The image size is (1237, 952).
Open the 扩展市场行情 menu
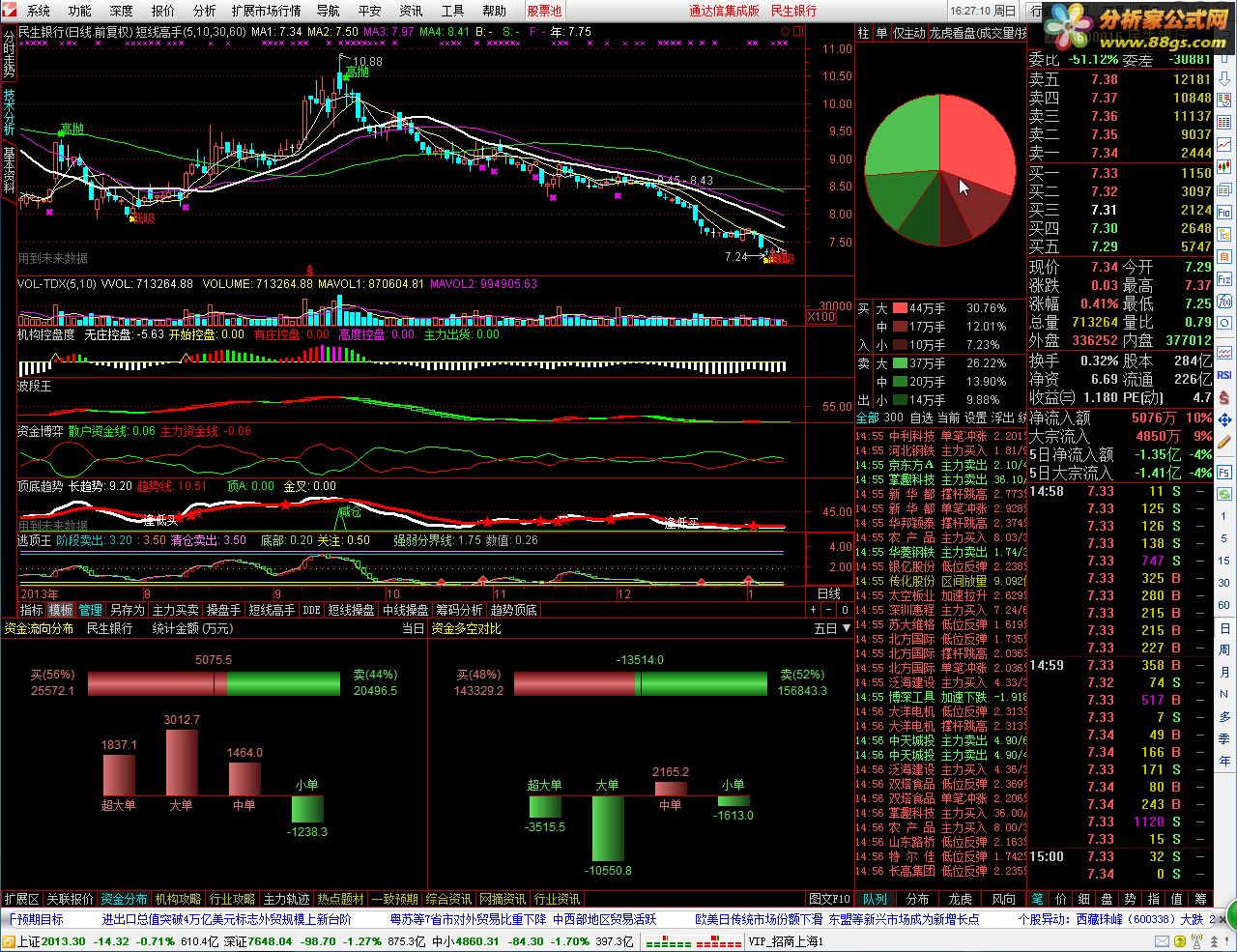click(x=266, y=11)
